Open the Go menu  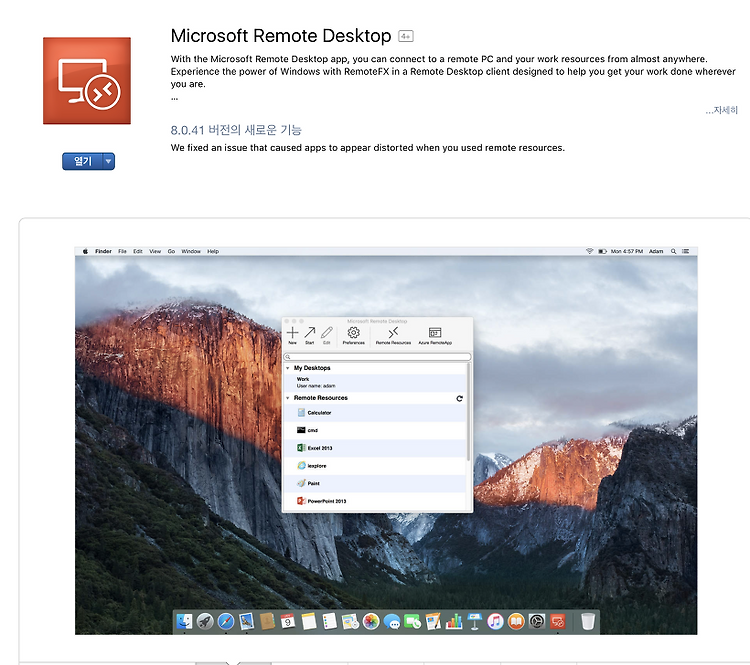(x=171, y=251)
